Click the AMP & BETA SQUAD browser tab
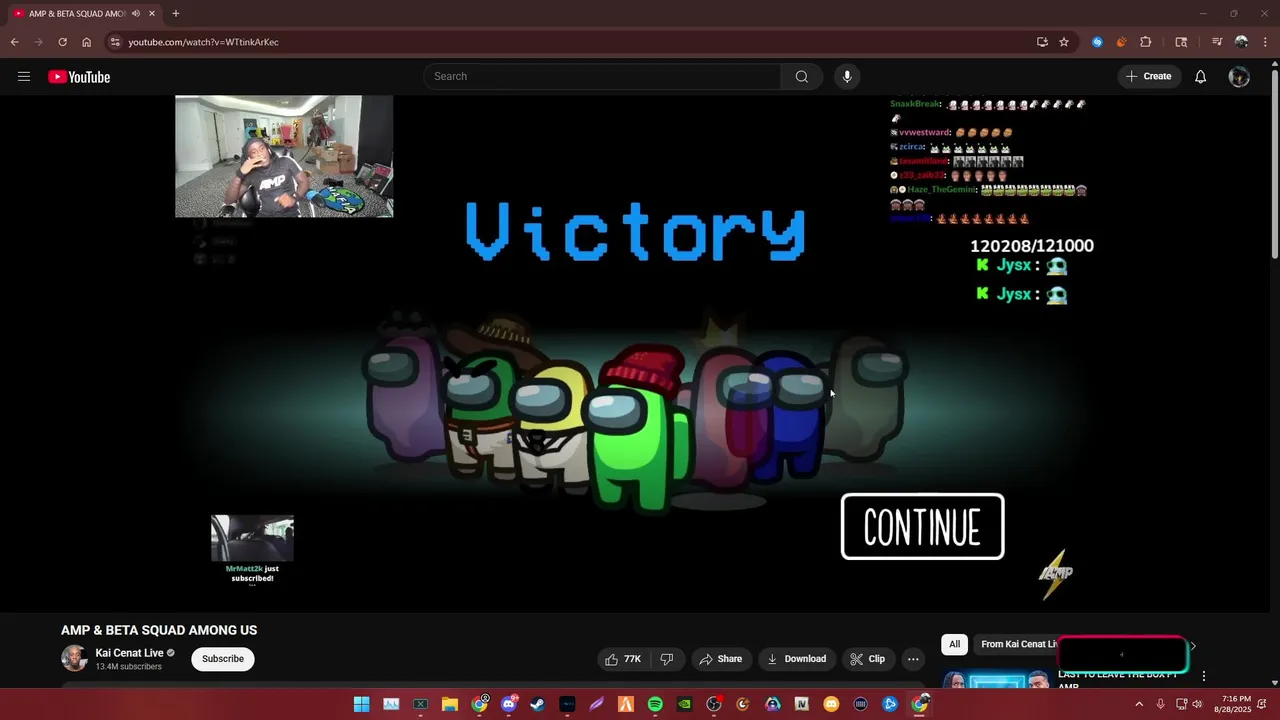The image size is (1280, 720). pos(84,14)
